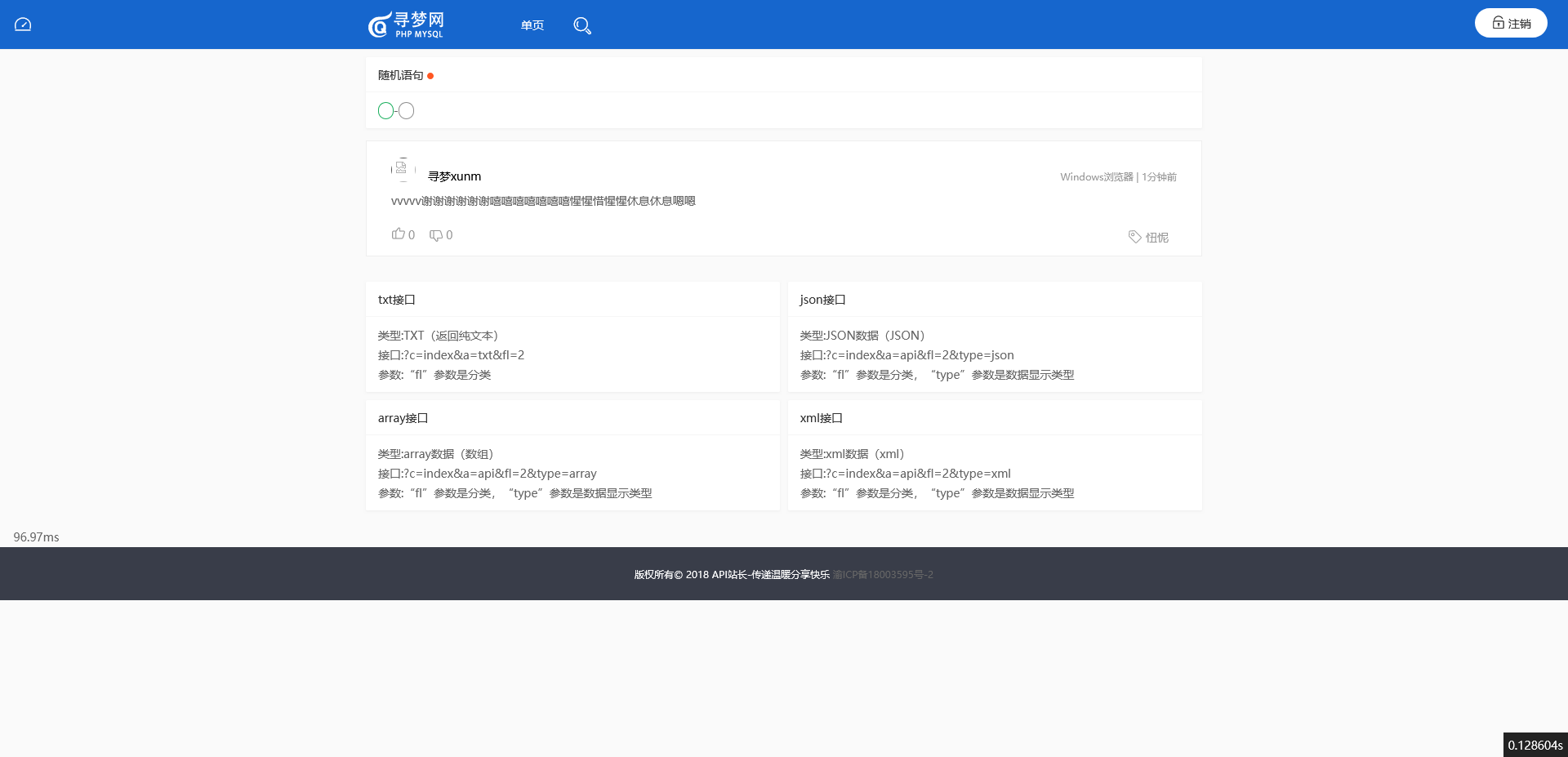Click the 寻梦网 PHP MYSQL logo

406,24
